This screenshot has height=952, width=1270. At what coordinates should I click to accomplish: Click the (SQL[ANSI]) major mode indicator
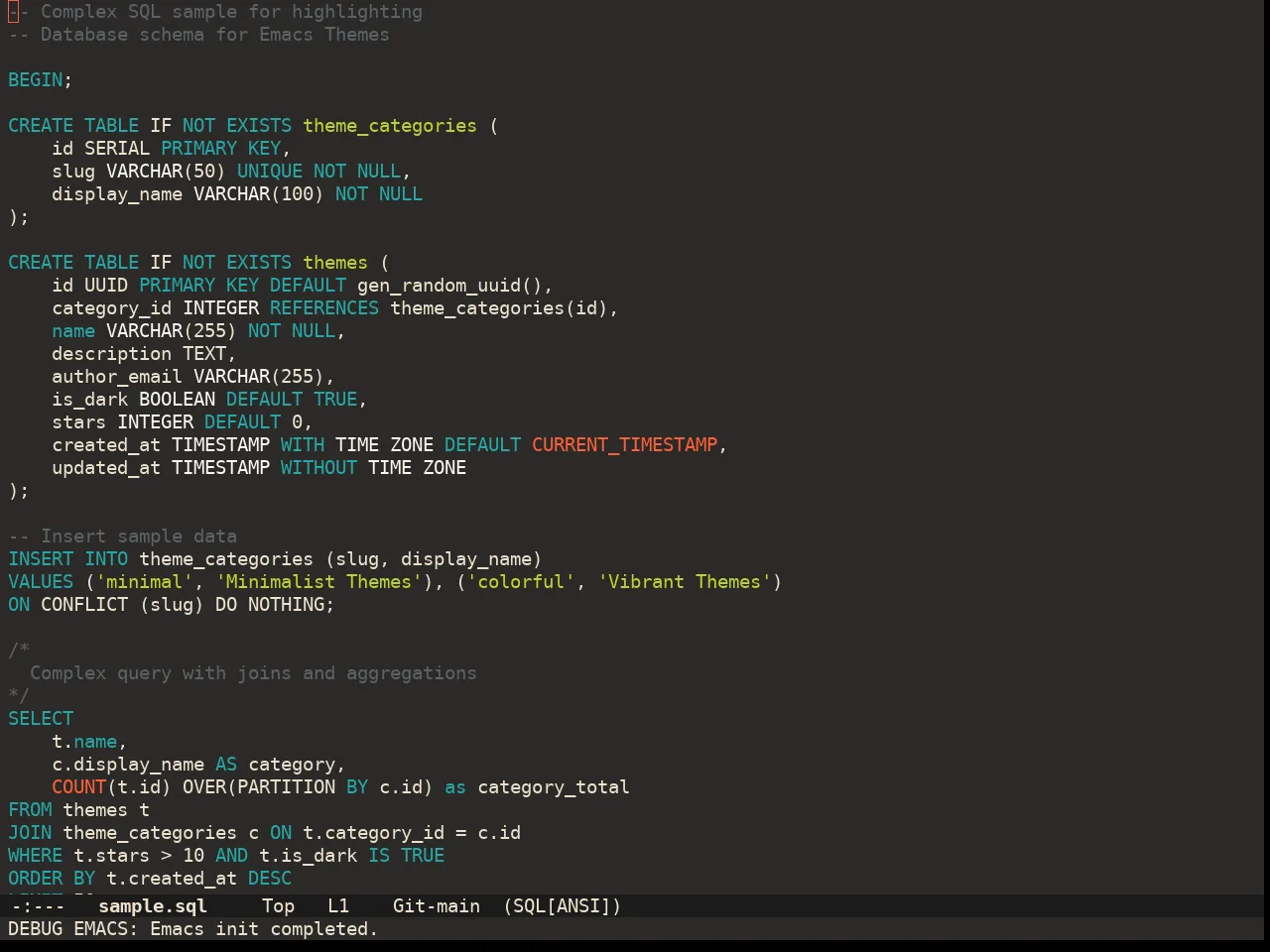pos(562,906)
